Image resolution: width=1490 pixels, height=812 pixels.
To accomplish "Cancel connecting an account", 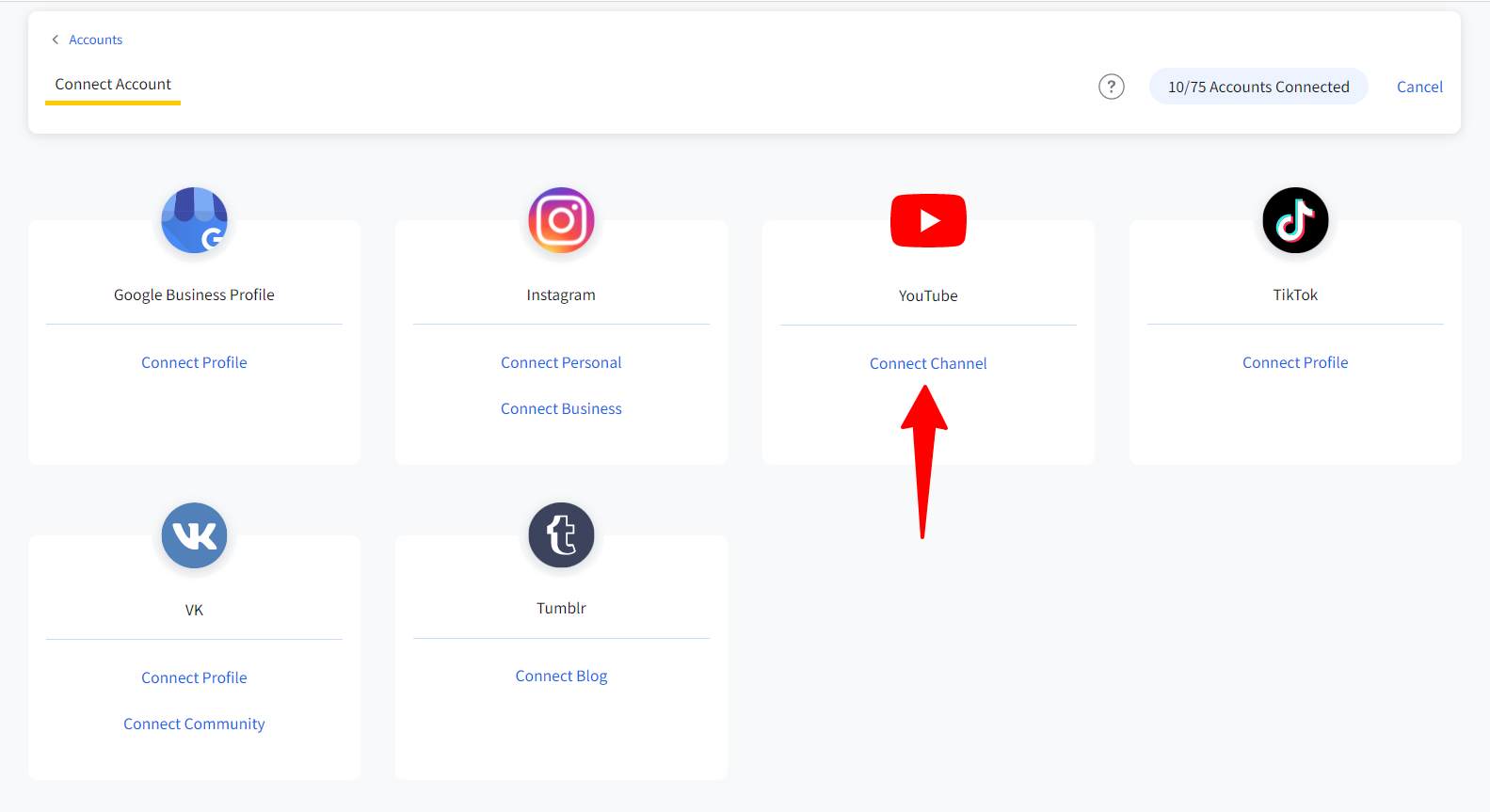I will tap(1419, 87).
